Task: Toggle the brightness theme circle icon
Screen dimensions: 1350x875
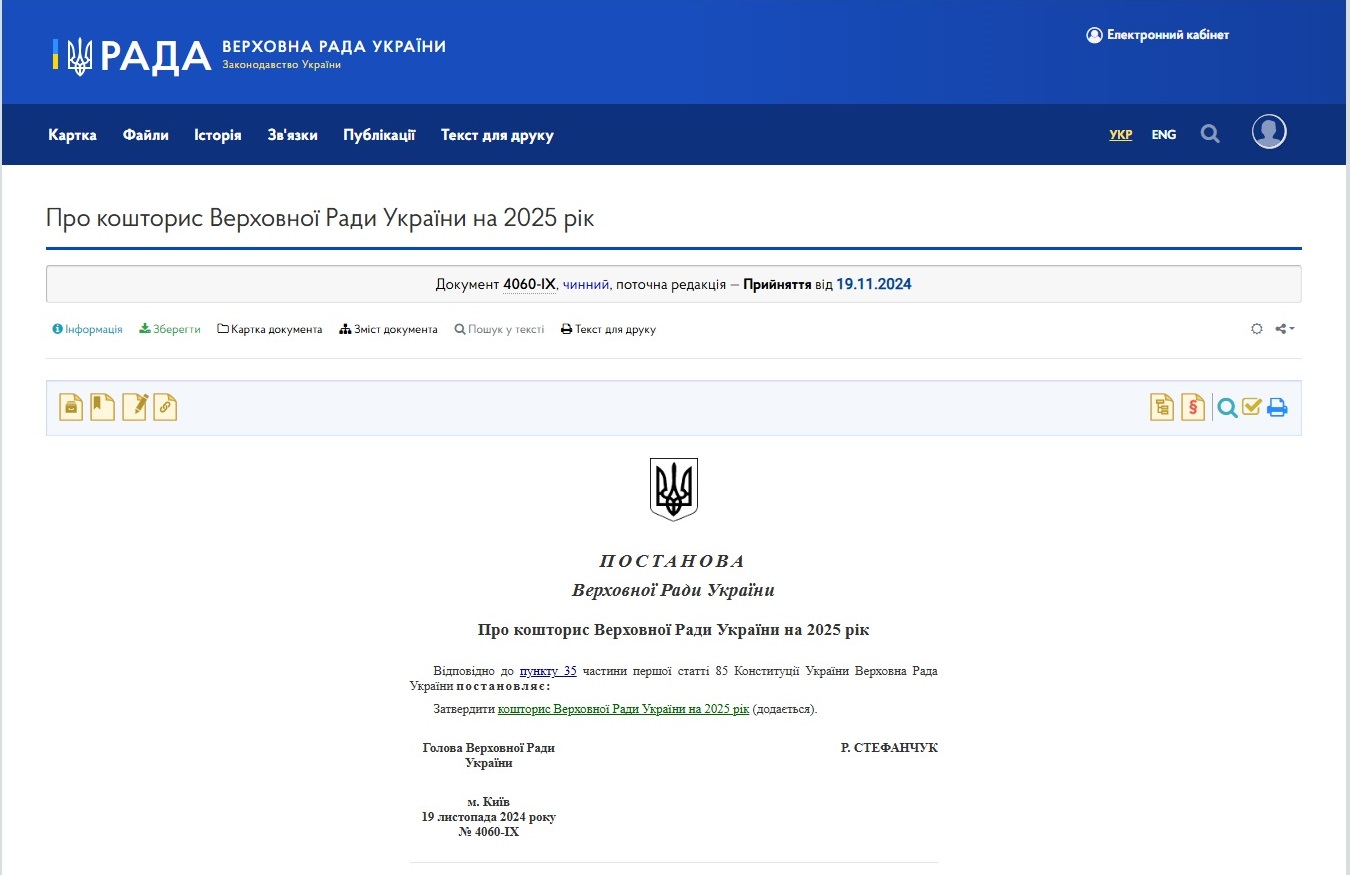Action: [1257, 329]
